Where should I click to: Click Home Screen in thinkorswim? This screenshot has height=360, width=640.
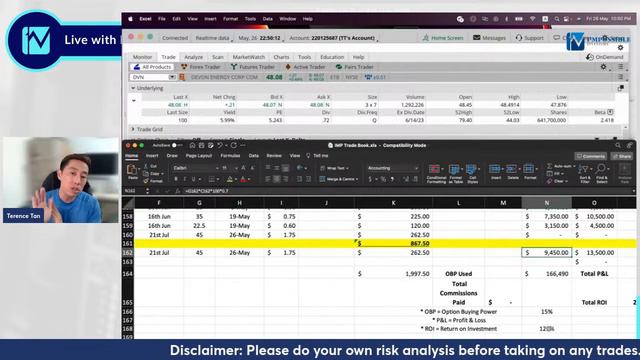pyautogui.click(x=443, y=38)
